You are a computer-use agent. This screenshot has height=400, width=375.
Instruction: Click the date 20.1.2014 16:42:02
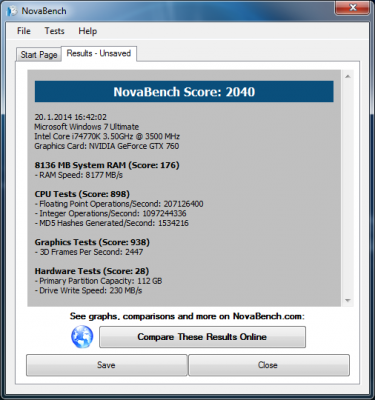[71, 117]
